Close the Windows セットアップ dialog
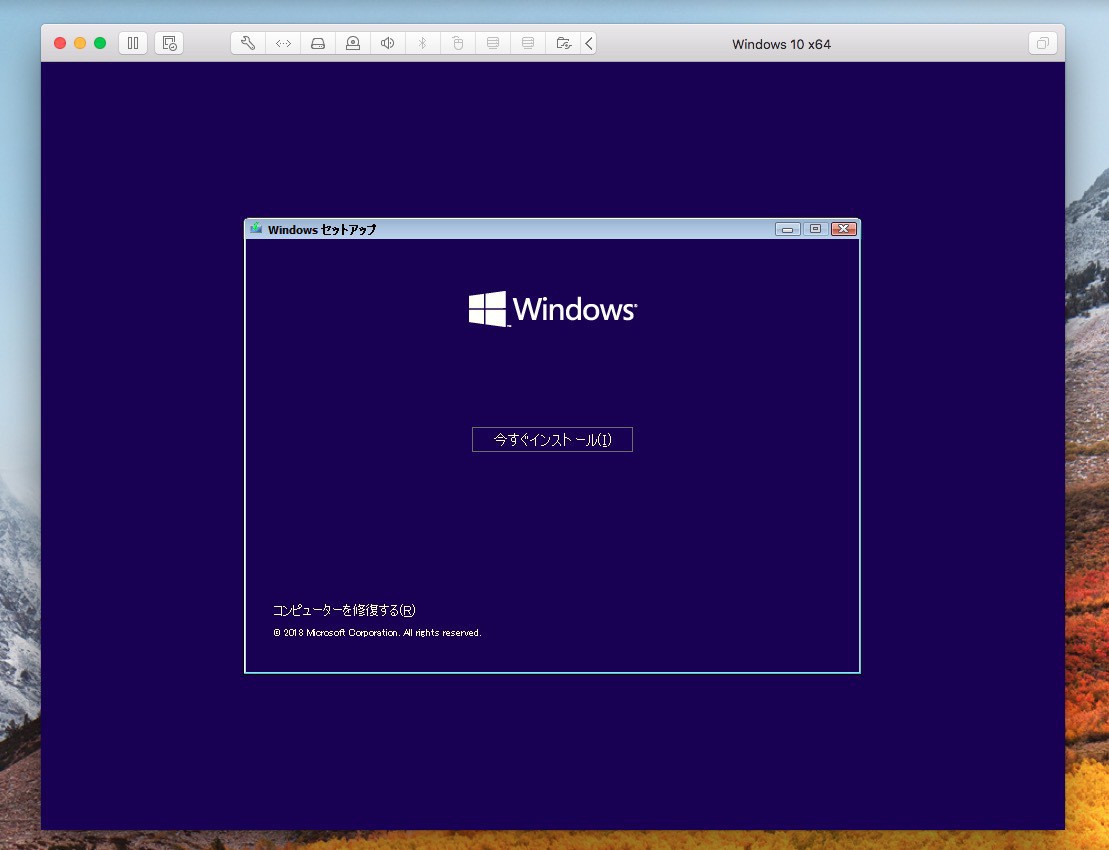Screen dimensions: 1109x850 click(844, 229)
